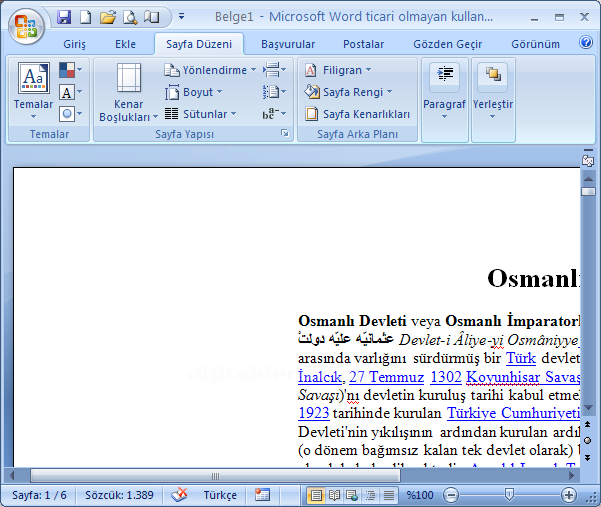
Task: Switch to the Postalar tab
Action: point(363,44)
